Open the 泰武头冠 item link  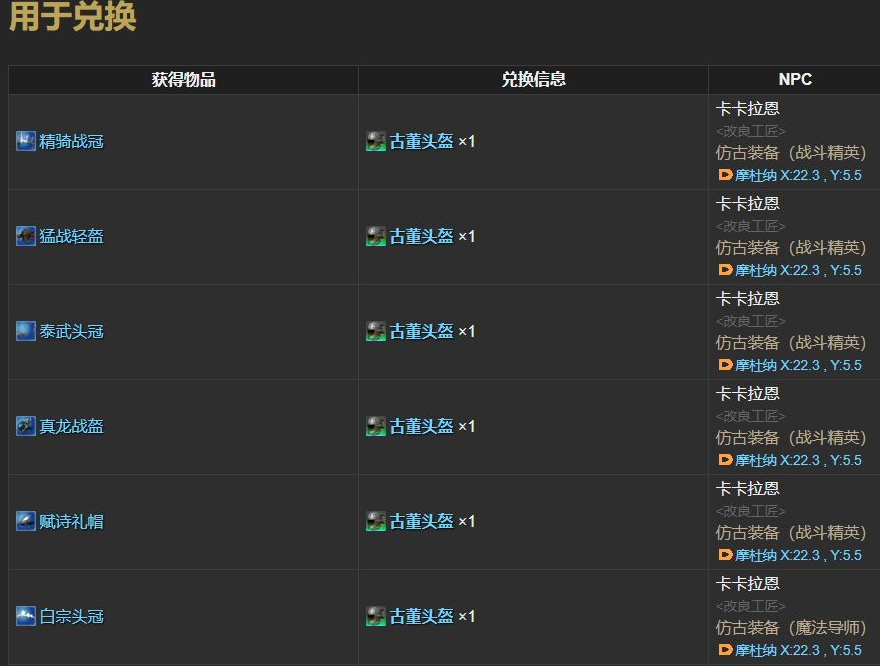pos(71,331)
